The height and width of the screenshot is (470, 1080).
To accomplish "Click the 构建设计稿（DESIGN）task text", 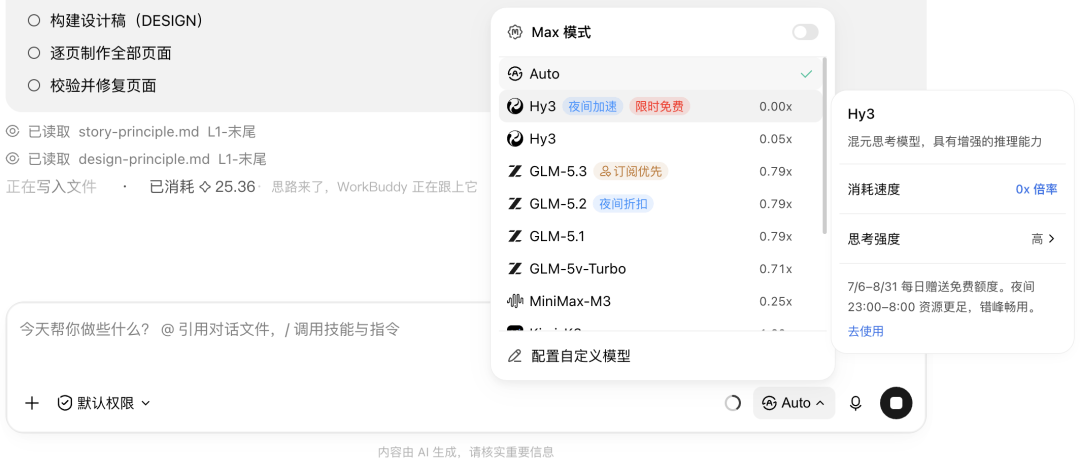I will click(127, 21).
